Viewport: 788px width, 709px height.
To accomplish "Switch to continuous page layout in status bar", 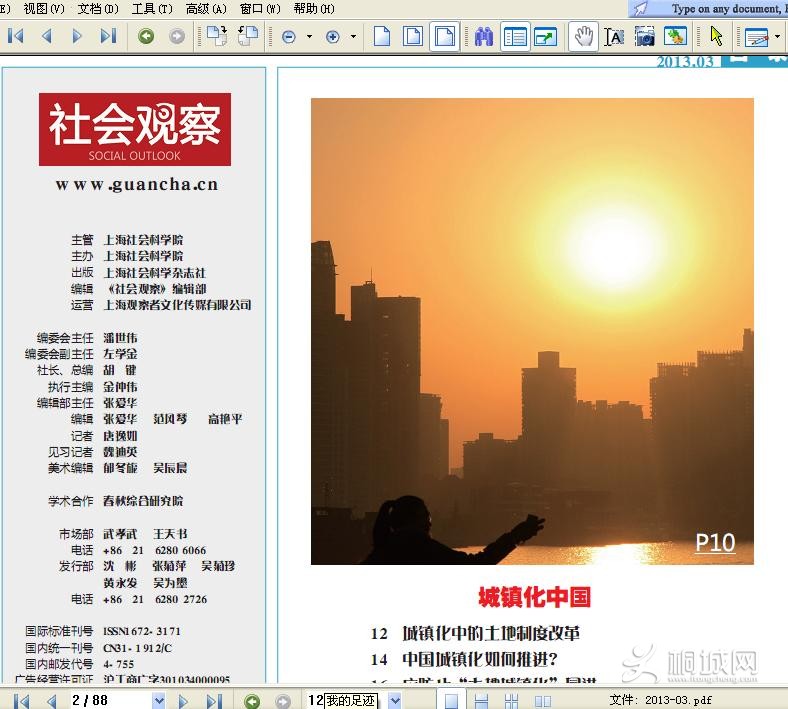I will click(x=484, y=701).
